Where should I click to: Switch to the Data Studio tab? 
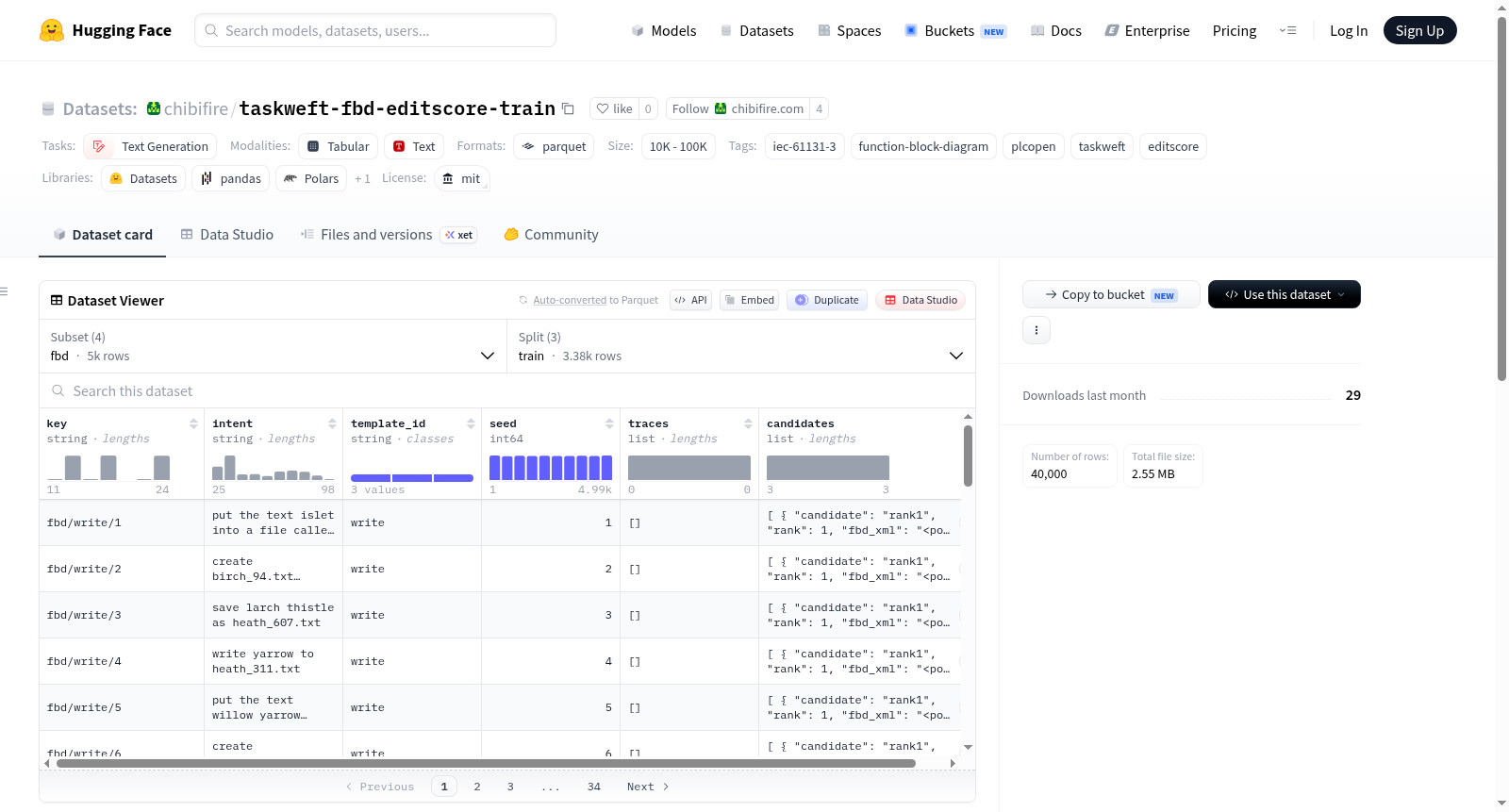point(227,235)
